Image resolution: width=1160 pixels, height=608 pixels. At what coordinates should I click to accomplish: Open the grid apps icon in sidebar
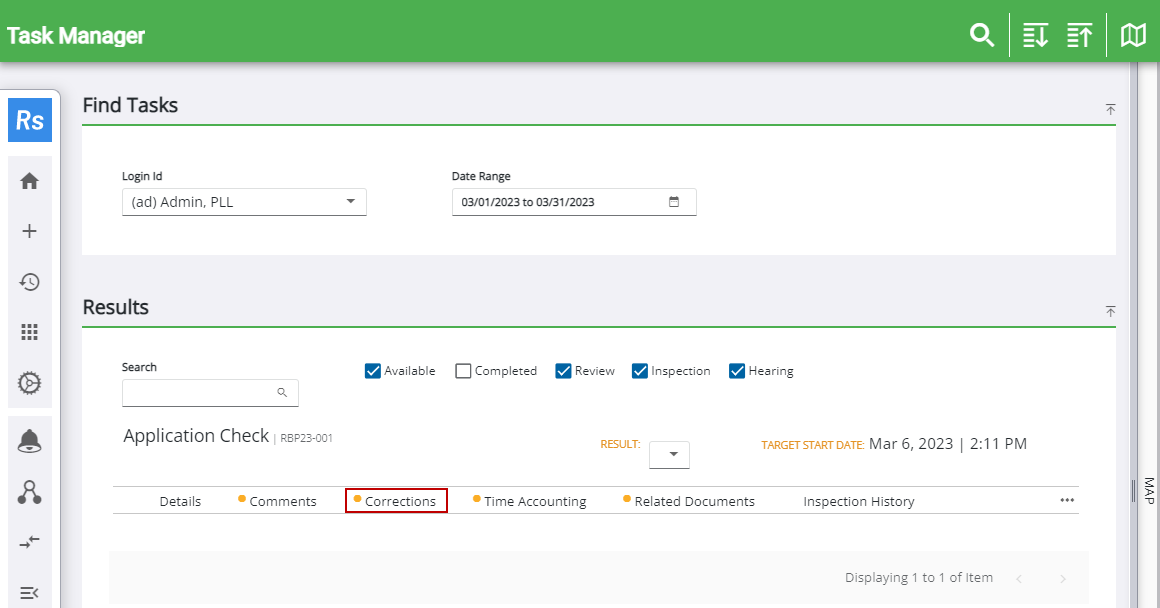pyautogui.click(x=30, y=332)
